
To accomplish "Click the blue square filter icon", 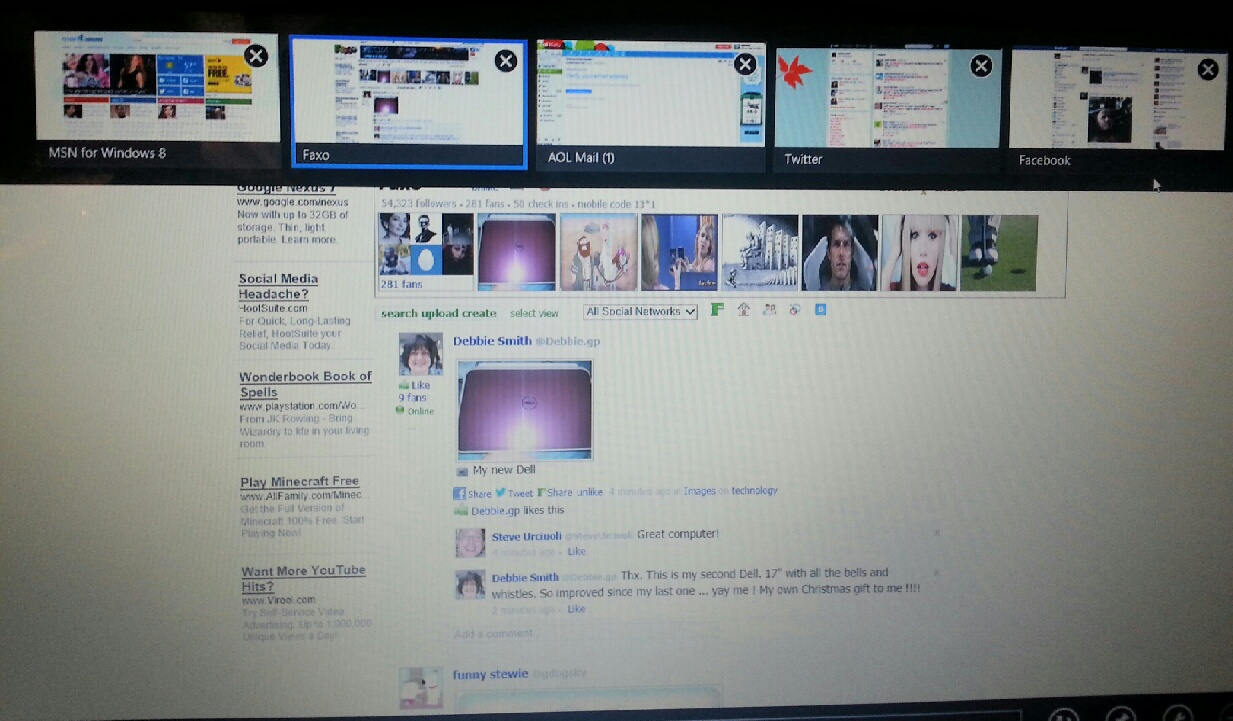I will tap(821, 310).
